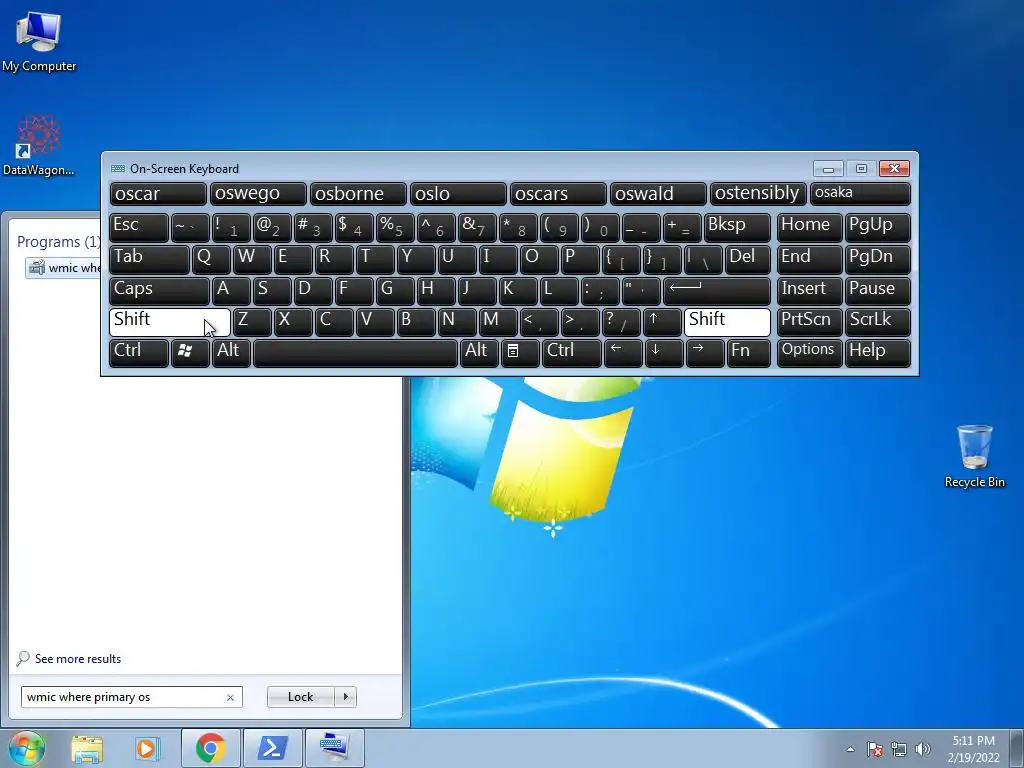
Task: Clear the Start menu search text
Action: click(x=230, y=697)
